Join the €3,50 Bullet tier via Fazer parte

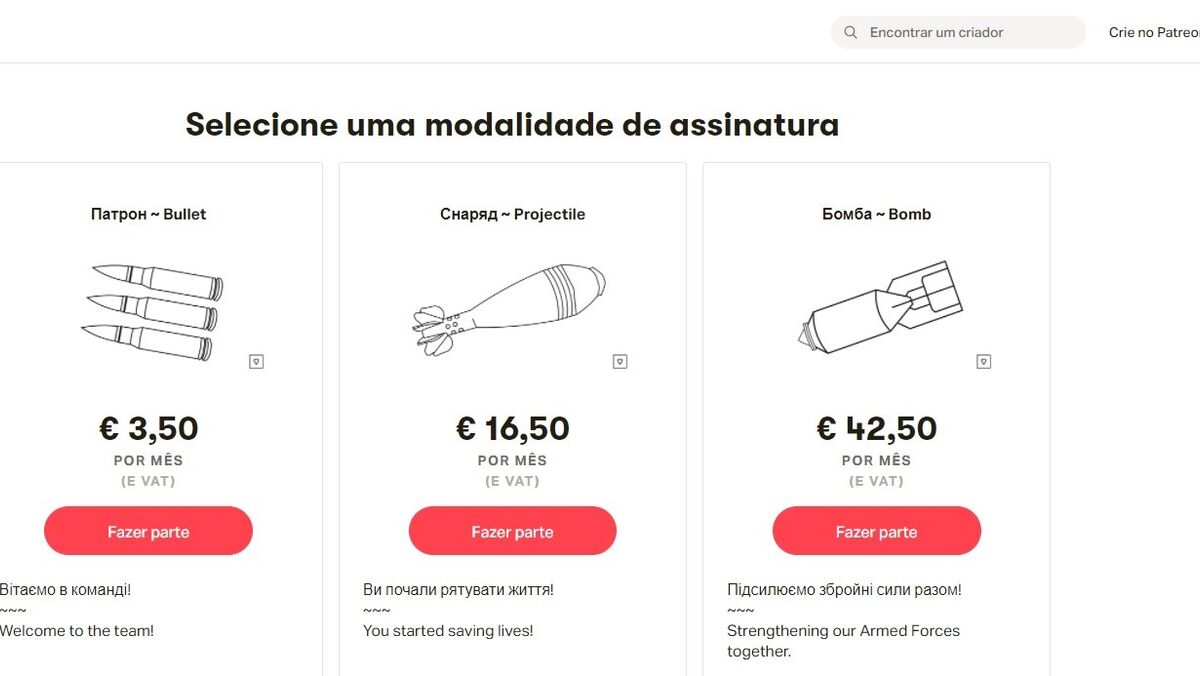148,531
